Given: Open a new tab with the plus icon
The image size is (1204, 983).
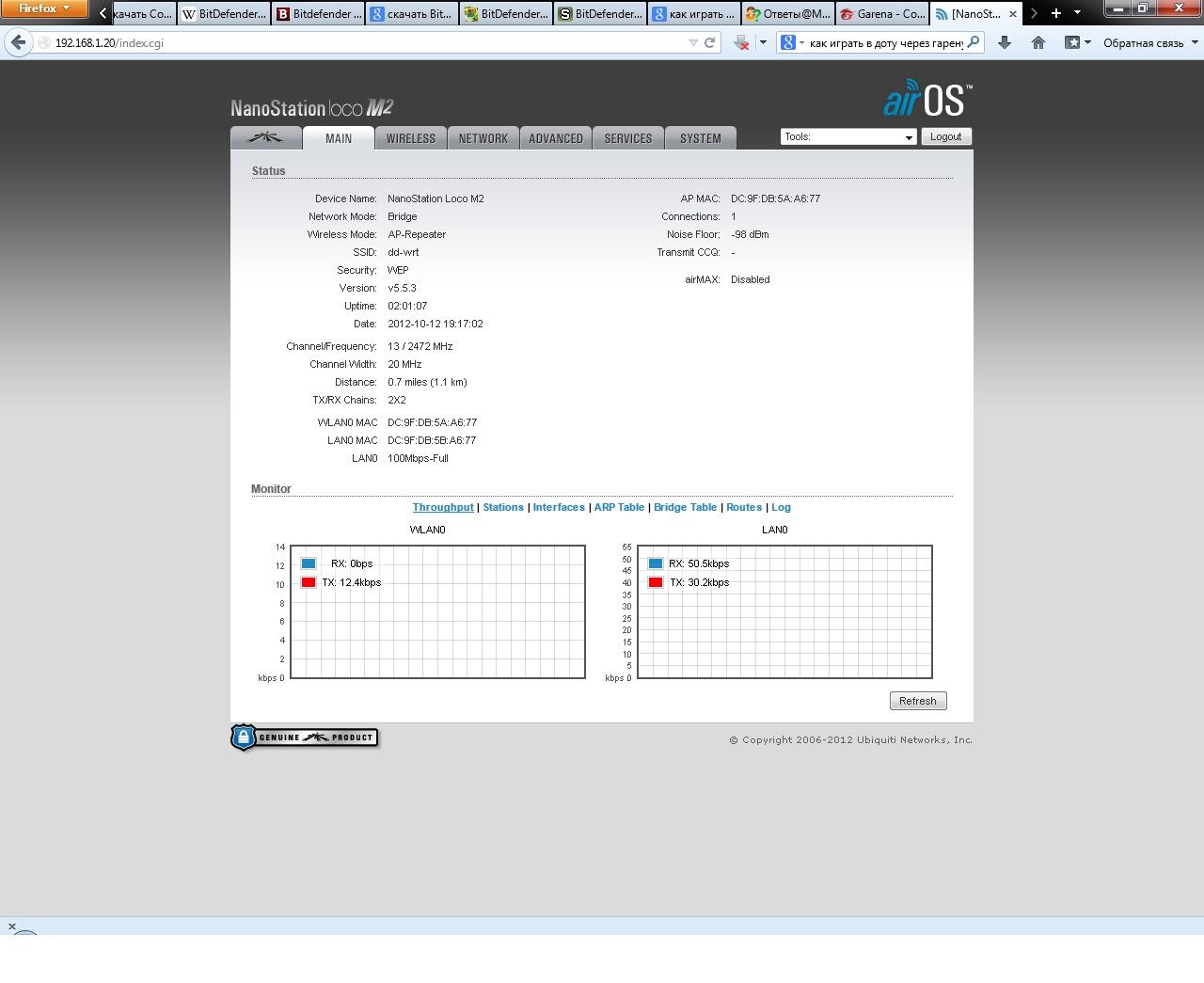Looking at the screenshot, I should (1056, 13).
